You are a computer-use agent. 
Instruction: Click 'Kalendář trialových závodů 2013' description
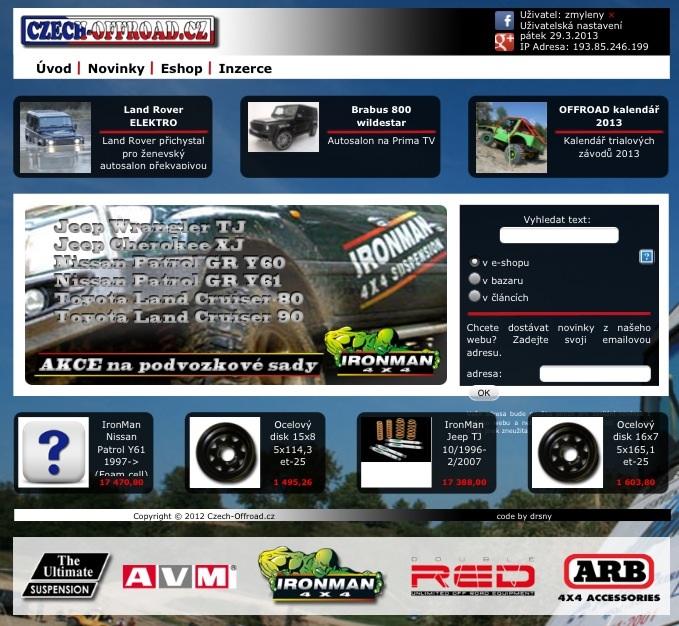click(x=609, y=147)
